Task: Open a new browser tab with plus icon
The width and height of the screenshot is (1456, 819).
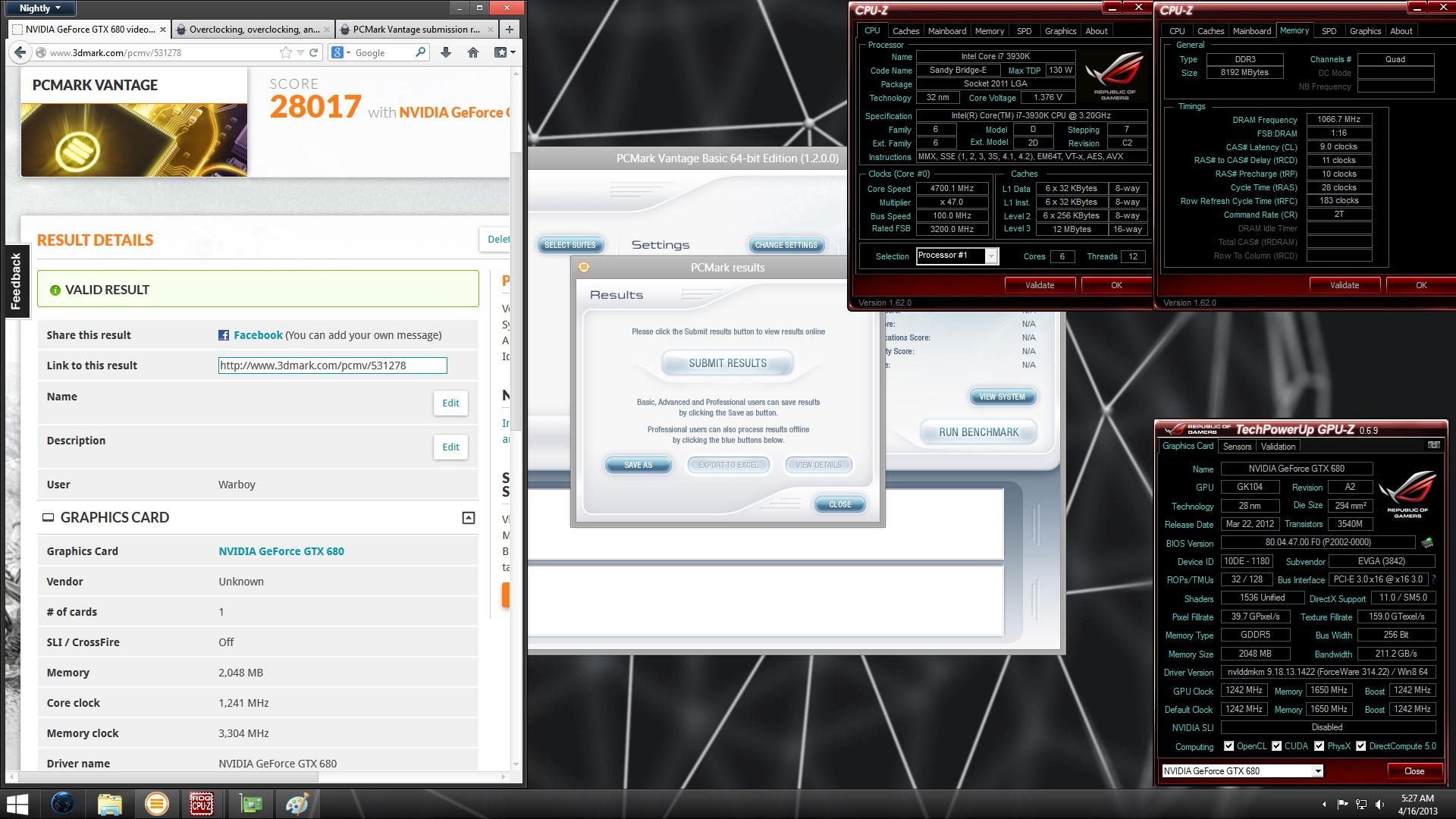Action: (x=510, y=30)
